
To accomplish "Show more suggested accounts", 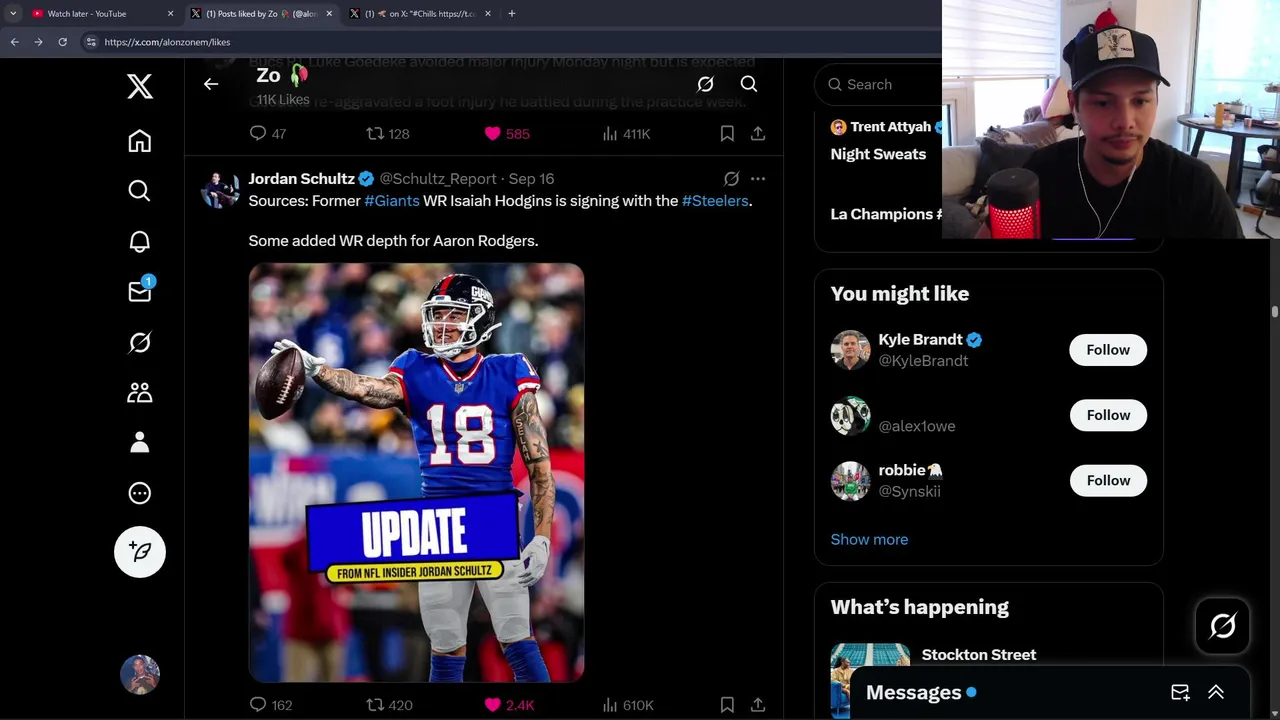I will (x=869, y=539).
